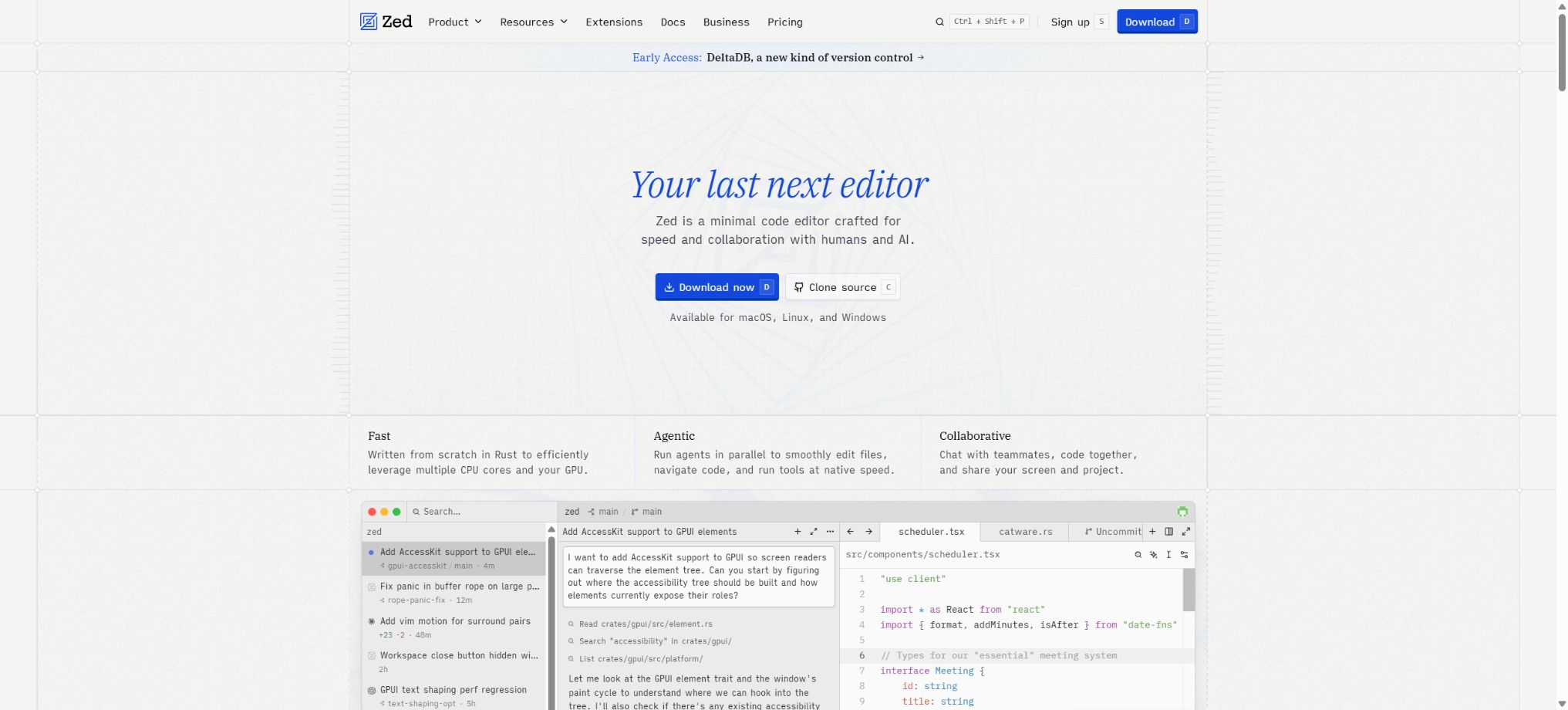Click the status icon of Add vim motion thread
This screenshot has height=710, width=1568.
372,621
